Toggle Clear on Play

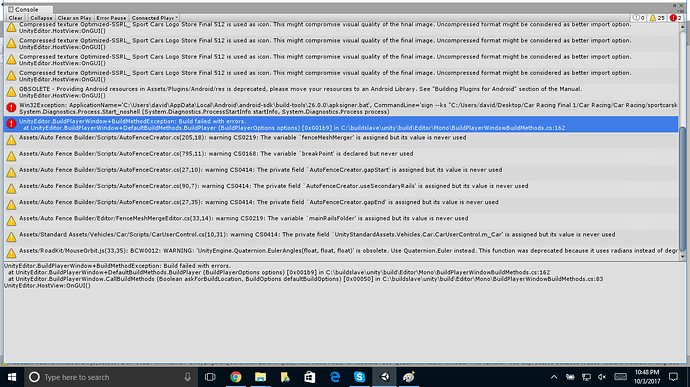(x=74, y=18)
